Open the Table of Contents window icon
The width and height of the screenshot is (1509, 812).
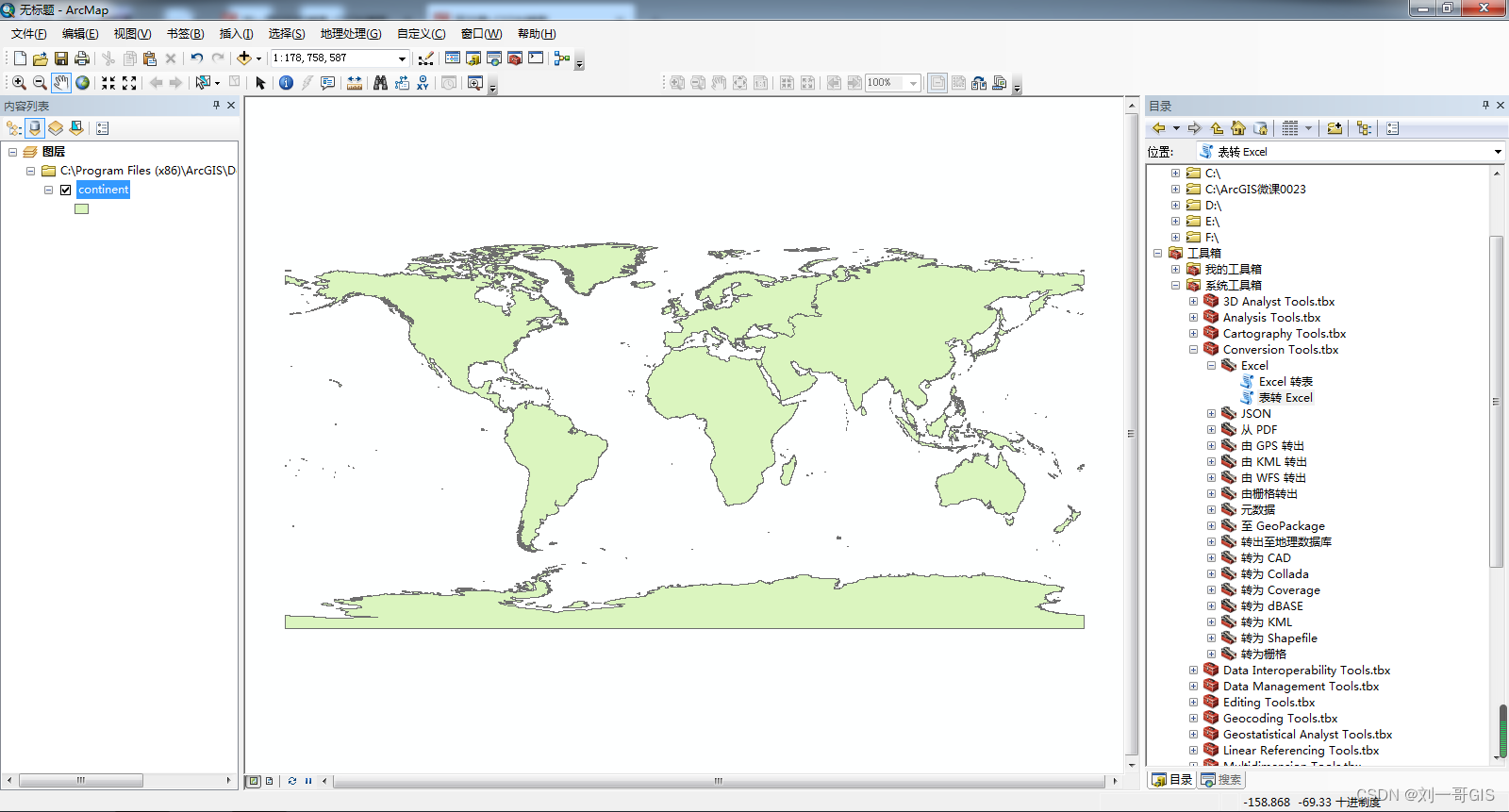(x=453, y=58)
